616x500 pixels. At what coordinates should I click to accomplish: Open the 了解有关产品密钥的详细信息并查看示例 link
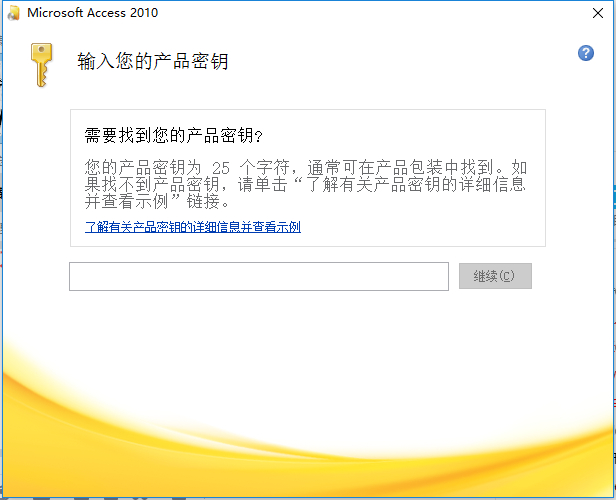(193, 227)
